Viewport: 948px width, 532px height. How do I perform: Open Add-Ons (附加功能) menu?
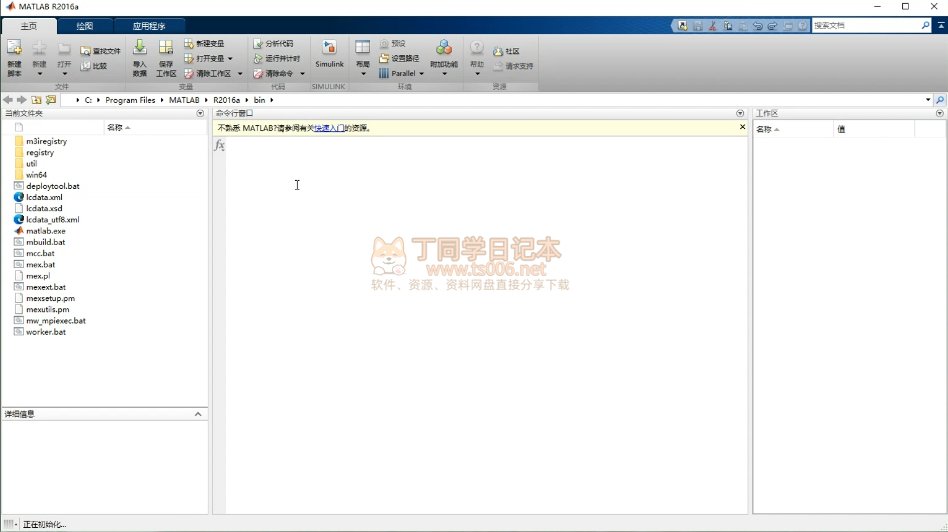pos(444,58)
